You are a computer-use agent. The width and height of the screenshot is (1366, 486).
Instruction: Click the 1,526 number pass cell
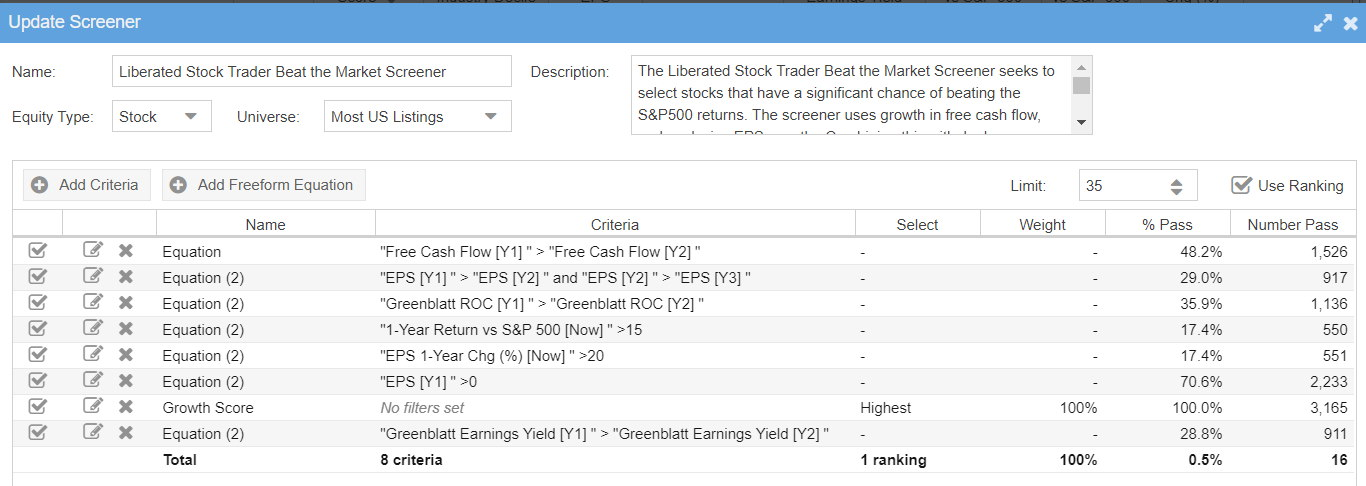1328,251
